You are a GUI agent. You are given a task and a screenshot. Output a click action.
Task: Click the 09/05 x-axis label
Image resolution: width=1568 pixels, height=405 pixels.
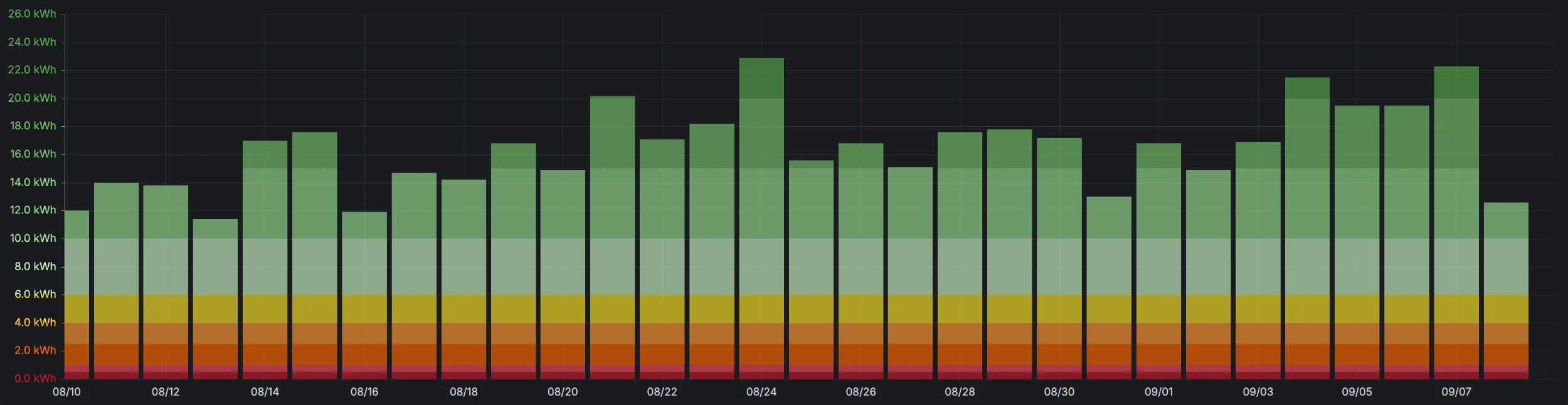tap(1357, 392)
